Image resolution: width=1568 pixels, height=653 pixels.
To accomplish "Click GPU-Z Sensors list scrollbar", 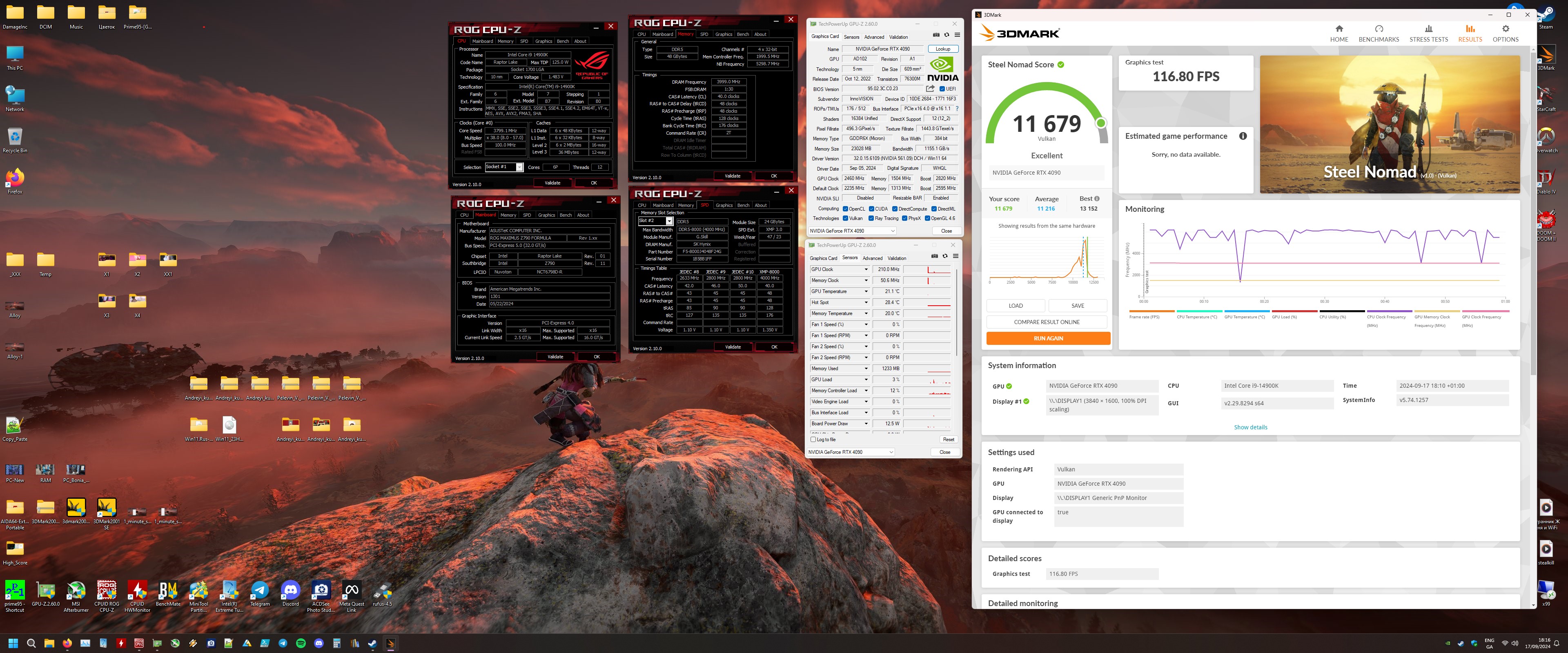I will tap(957, 313).
